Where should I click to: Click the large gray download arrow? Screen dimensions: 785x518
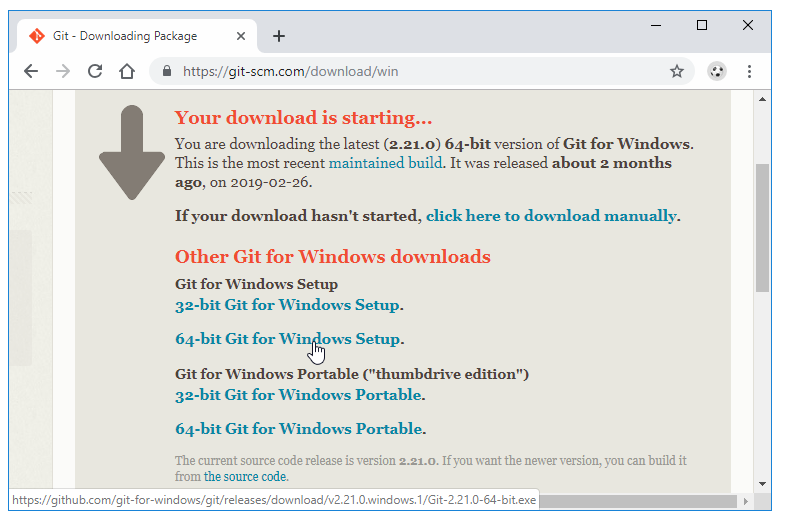pyautogui.click(x=132, y=153)
